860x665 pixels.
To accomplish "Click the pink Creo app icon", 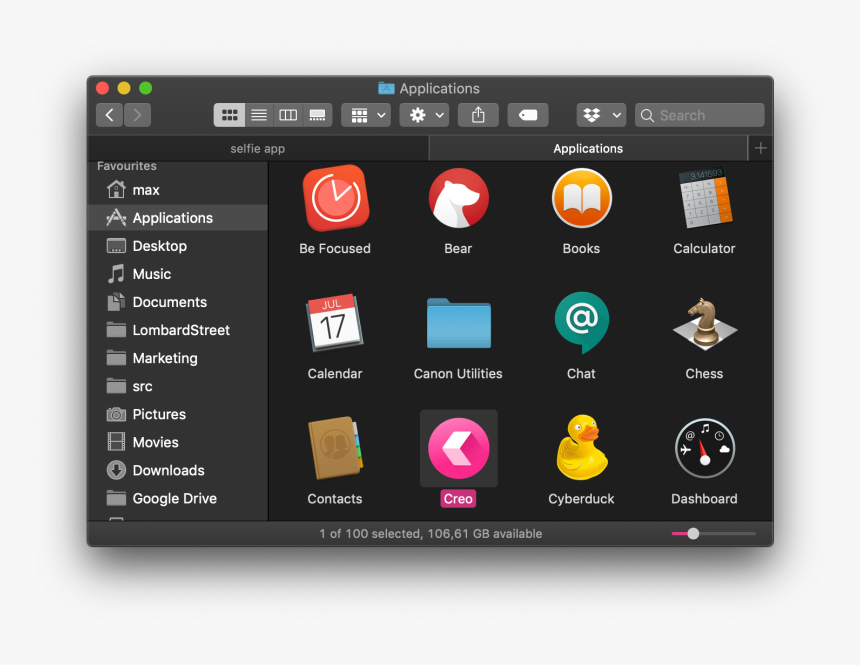I will pyautogui.click(x=459, y=448).
